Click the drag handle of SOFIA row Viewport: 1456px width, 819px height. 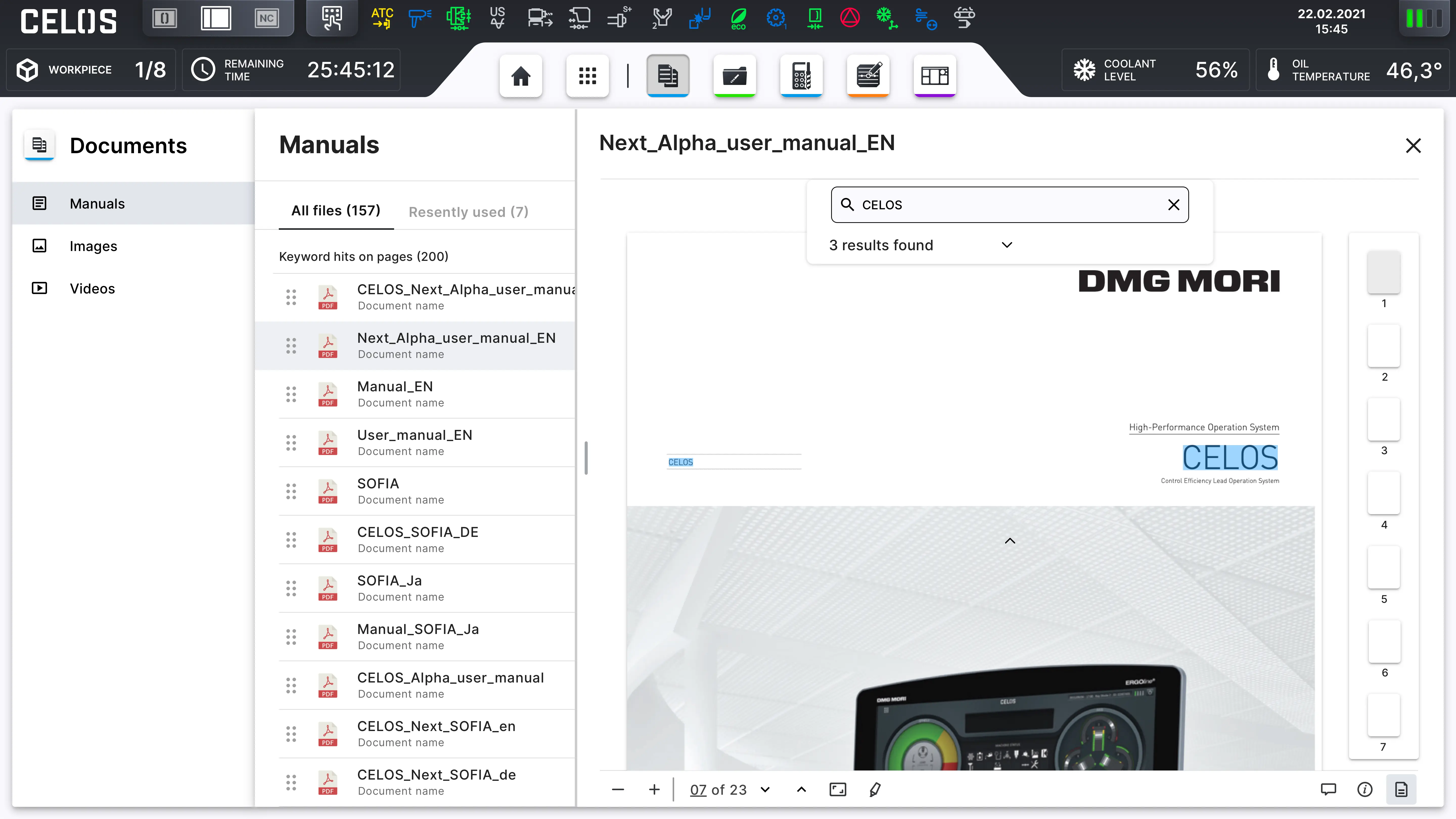pyautogui.click(x=291, y=491)
